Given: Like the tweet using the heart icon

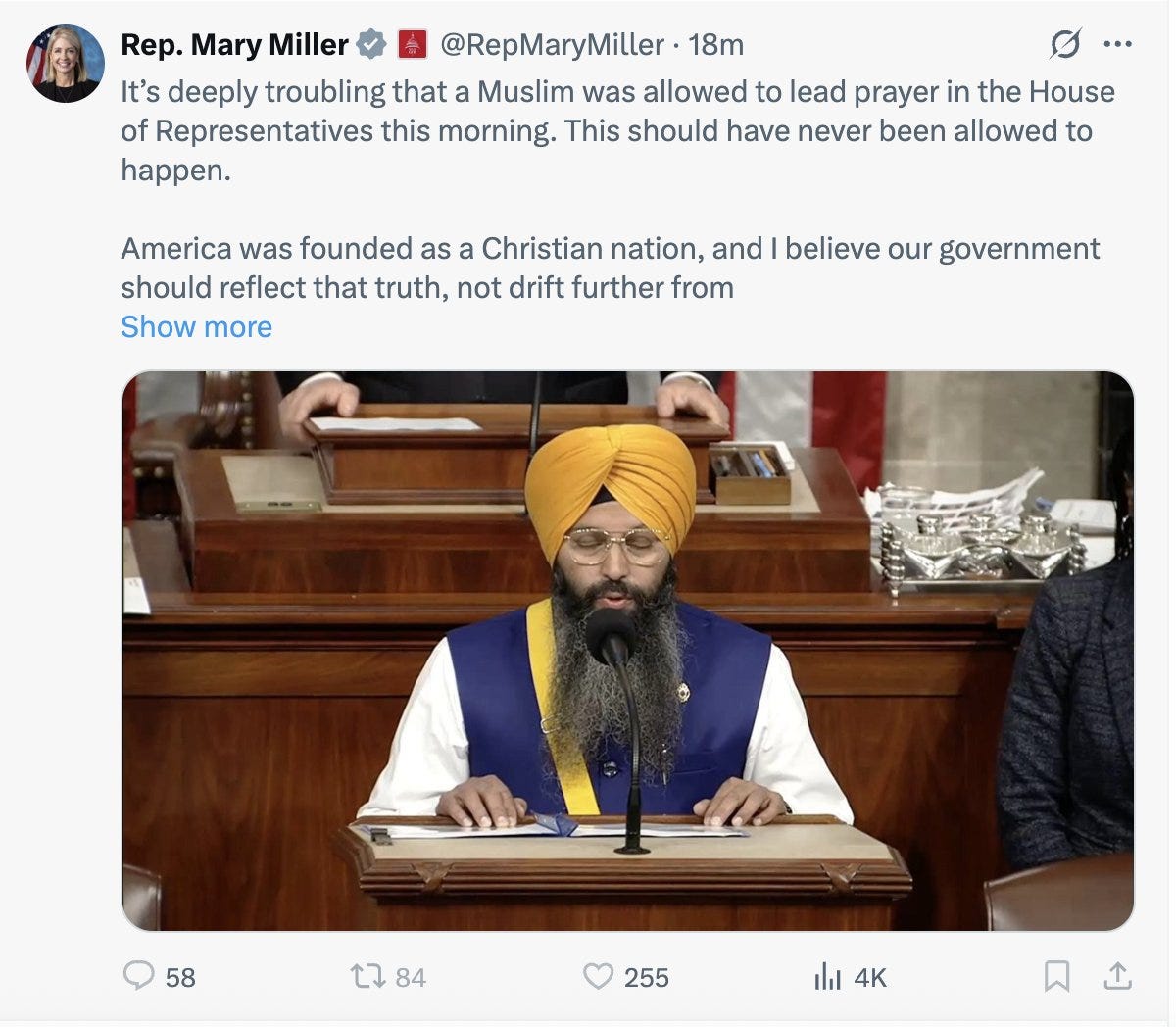Looking at the screenshot, I should tap(599, 977).
